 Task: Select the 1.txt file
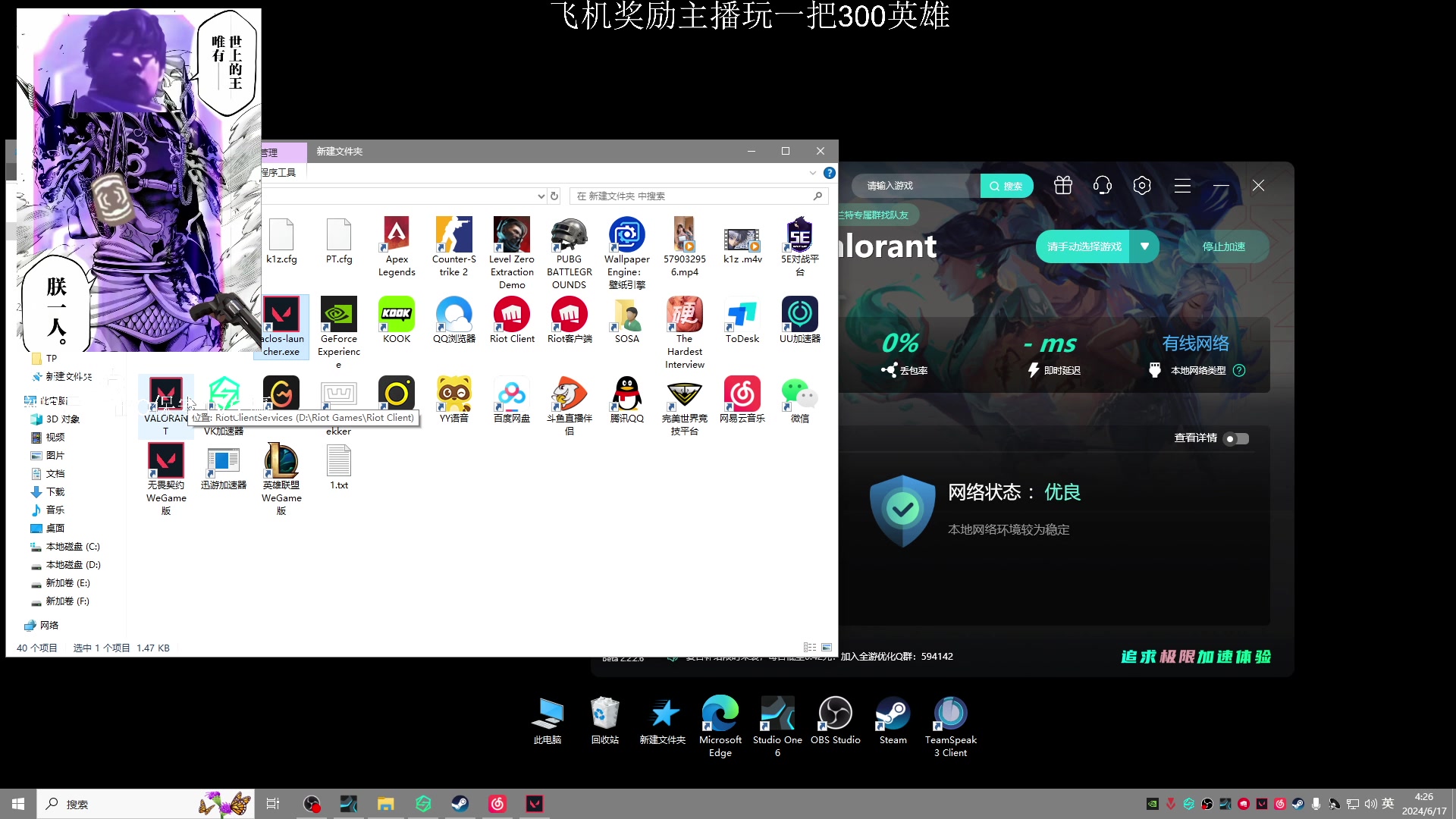339,466
